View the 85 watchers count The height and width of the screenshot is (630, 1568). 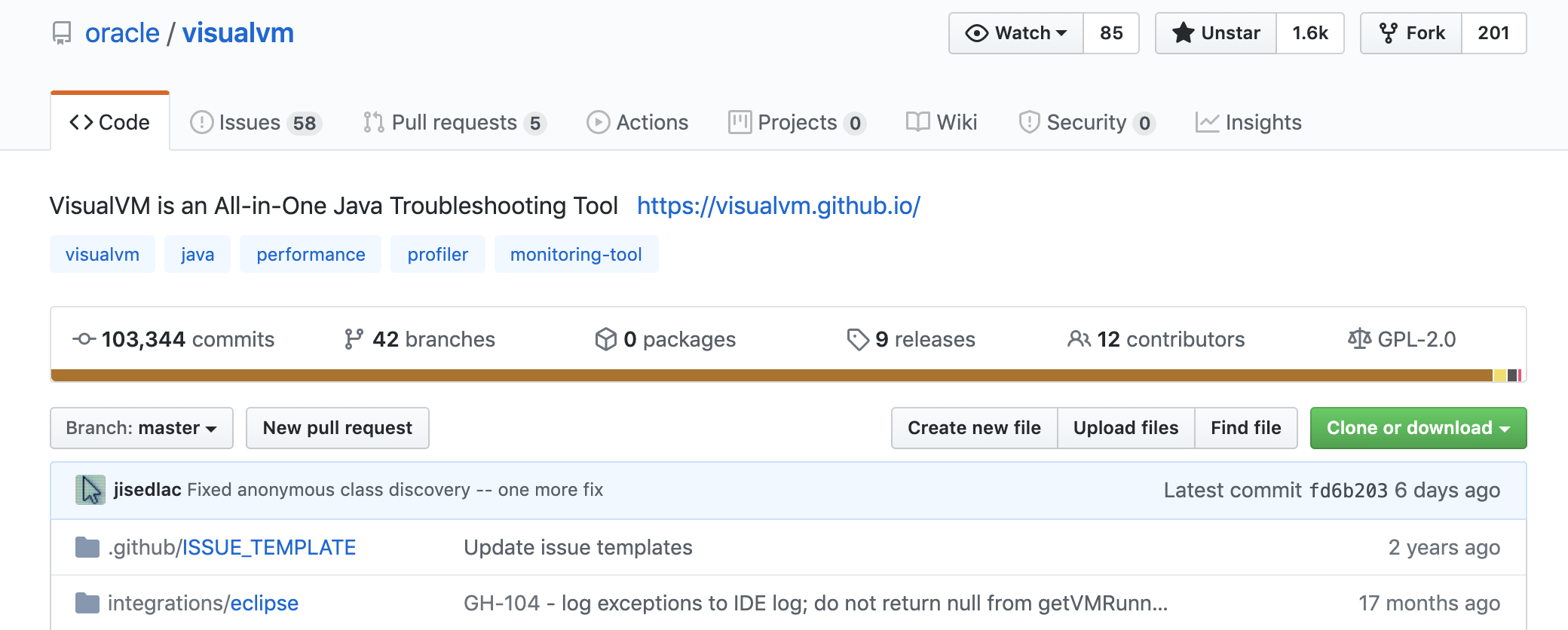[1111, 33]
